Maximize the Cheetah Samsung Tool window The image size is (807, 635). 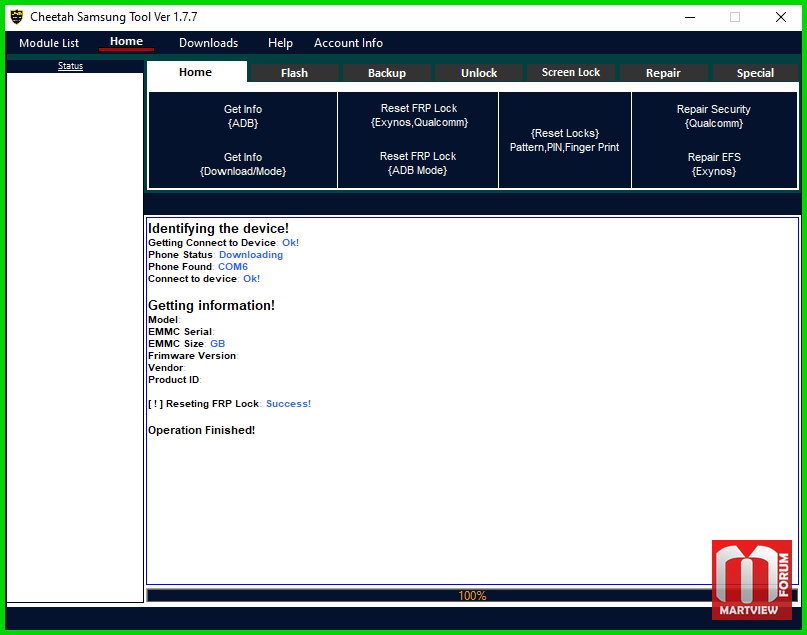pyautogui.click(x=735, y=17)
